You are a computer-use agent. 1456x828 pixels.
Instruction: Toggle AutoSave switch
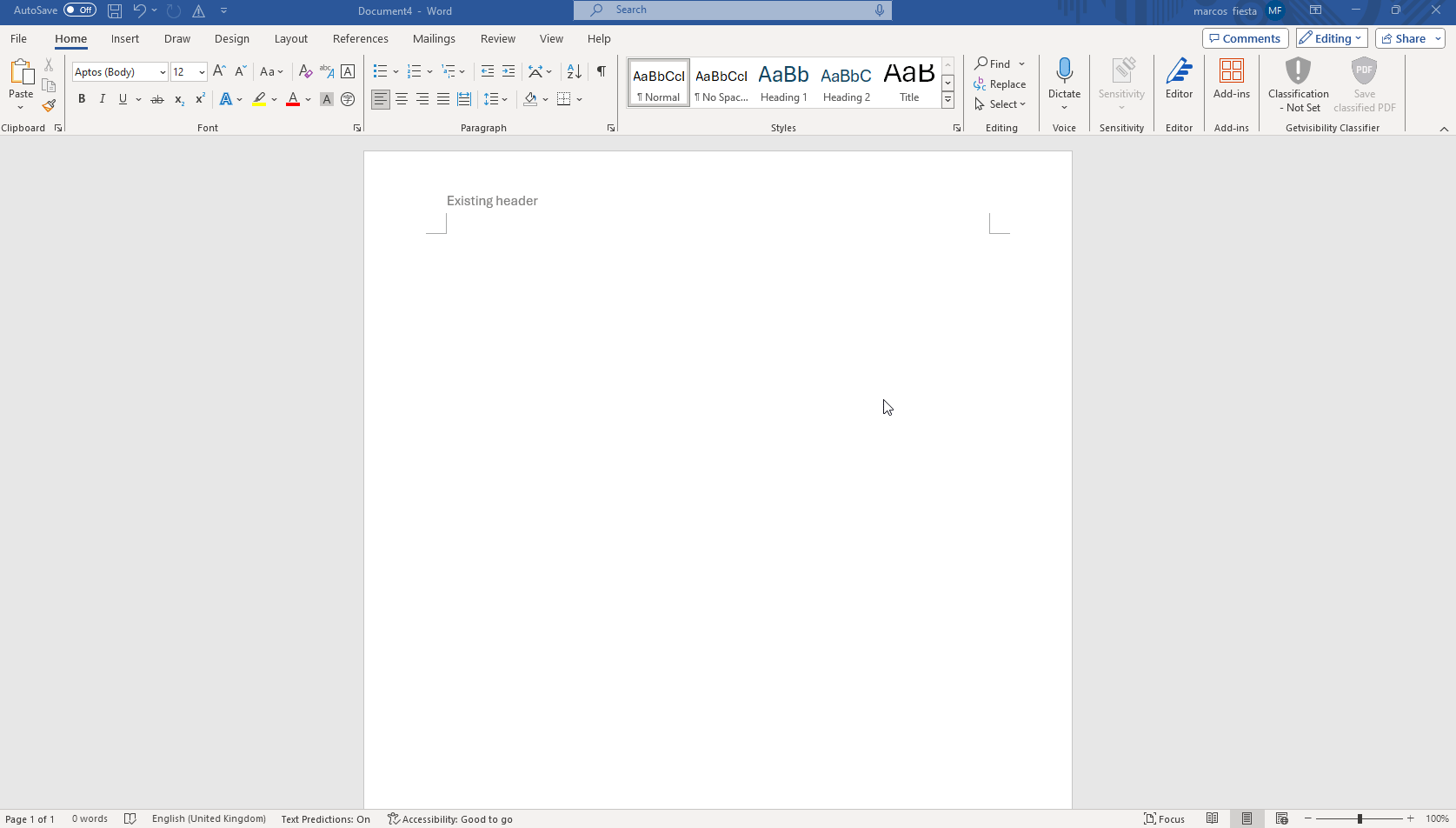pyautogui.click(x=80, y=10)
